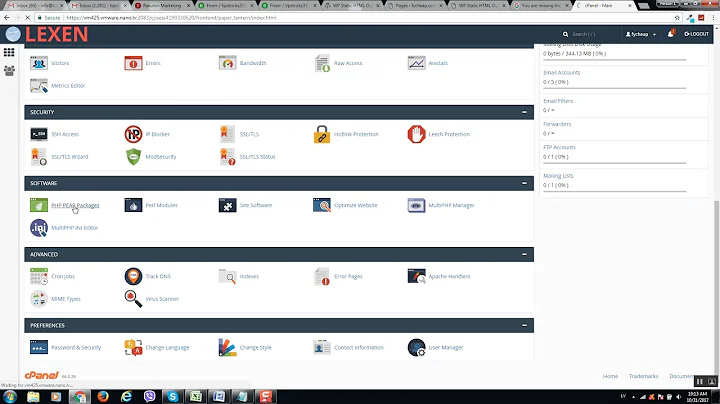Click the PHP PEAR Packages link
720x404 pixels.
75,205
